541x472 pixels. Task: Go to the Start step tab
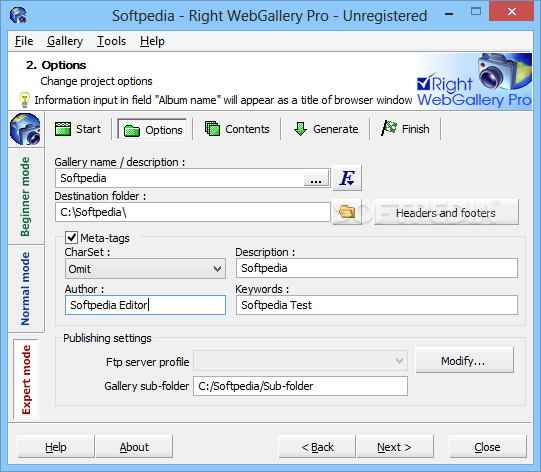(78, 129)
